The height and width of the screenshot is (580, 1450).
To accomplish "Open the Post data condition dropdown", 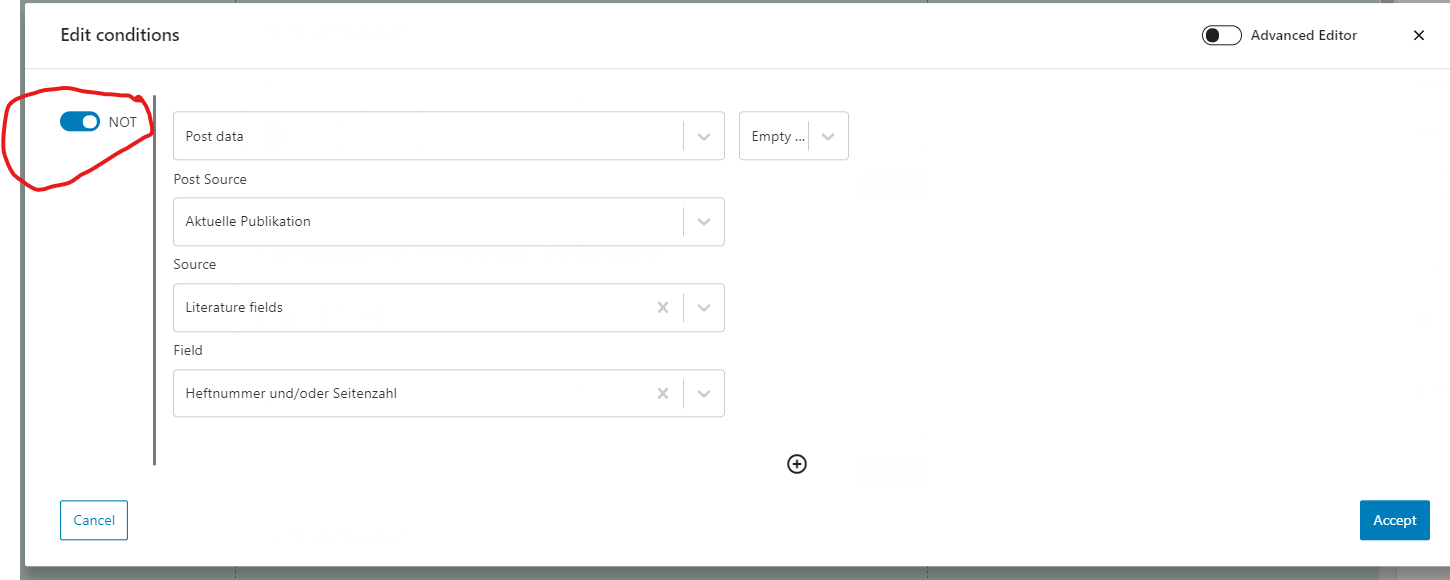I will 449,136.
